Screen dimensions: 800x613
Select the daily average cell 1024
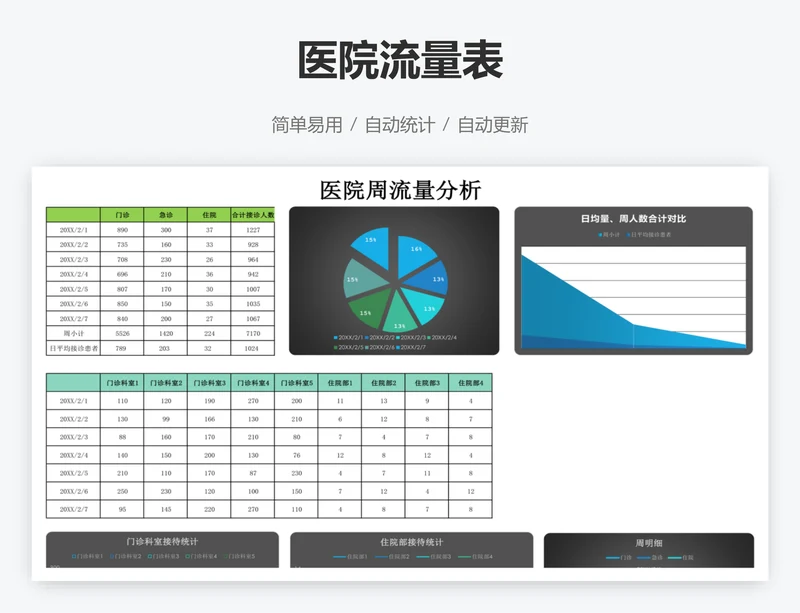pyautogui.click(x=253, y=348)
